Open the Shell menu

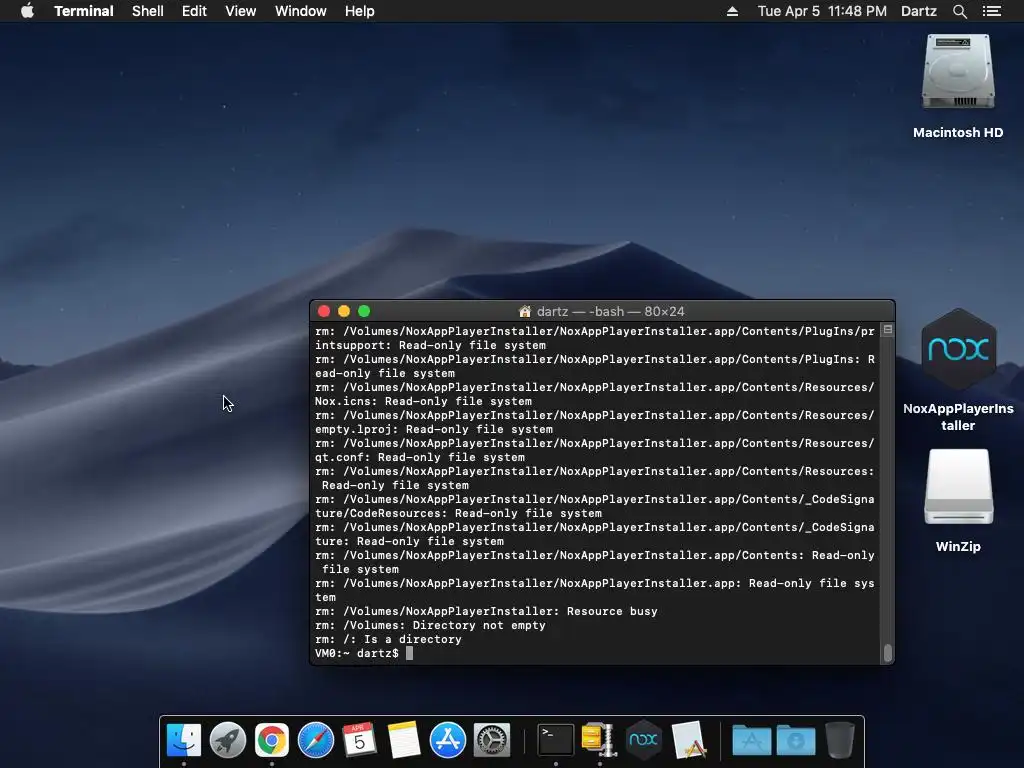(148, 11)
